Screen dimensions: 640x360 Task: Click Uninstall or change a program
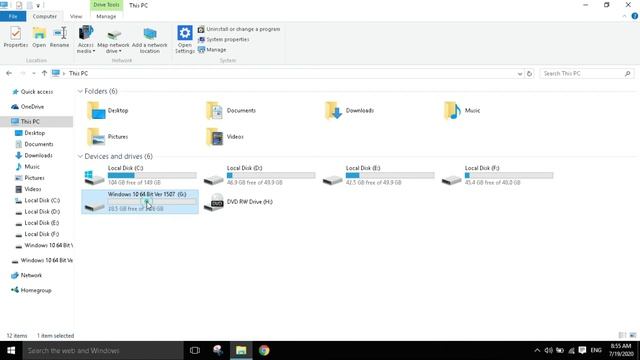point(239,29)
